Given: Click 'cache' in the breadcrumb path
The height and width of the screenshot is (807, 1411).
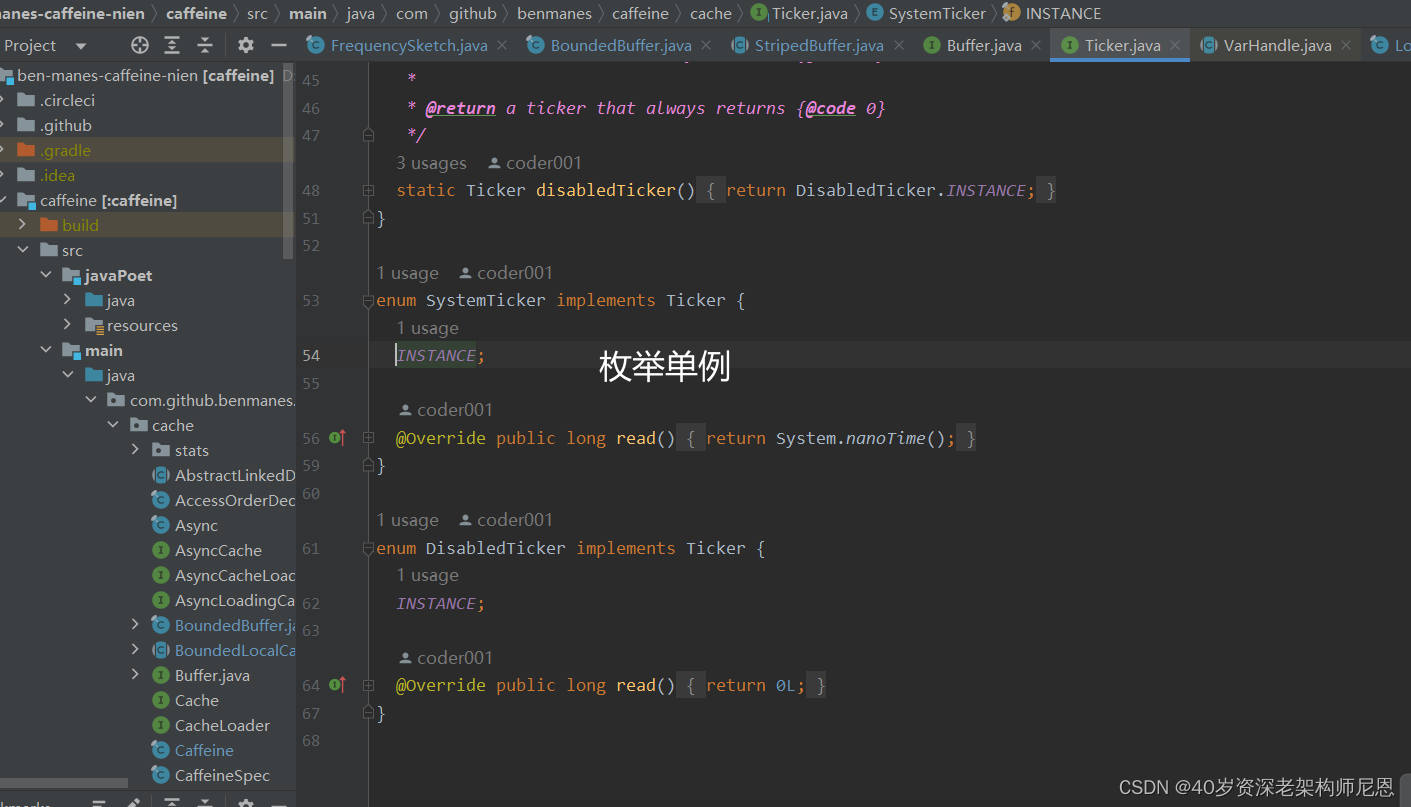Looking at the screenshot, I should (x=710, y=13).
